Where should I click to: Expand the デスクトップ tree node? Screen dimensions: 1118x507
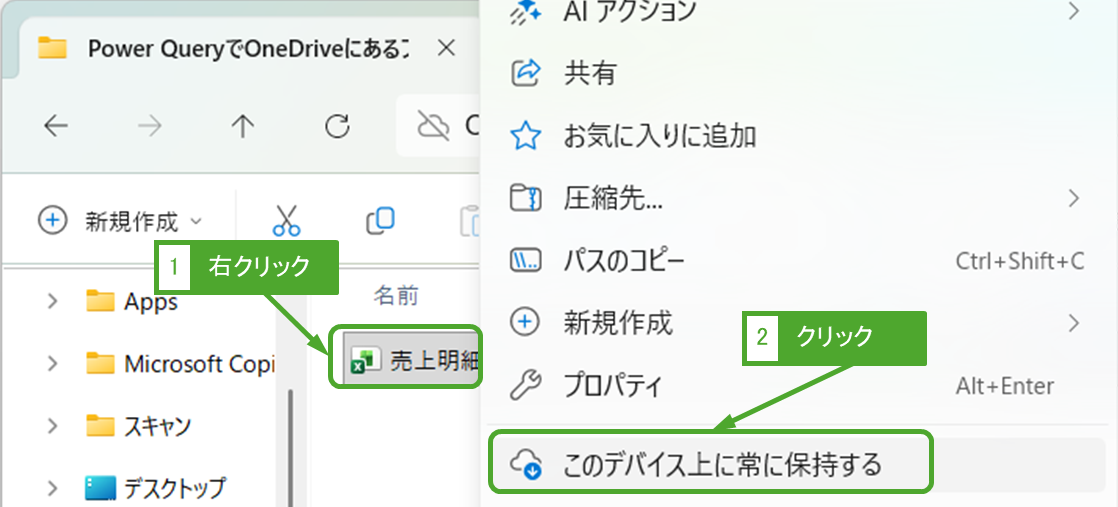tap(52, 488)
